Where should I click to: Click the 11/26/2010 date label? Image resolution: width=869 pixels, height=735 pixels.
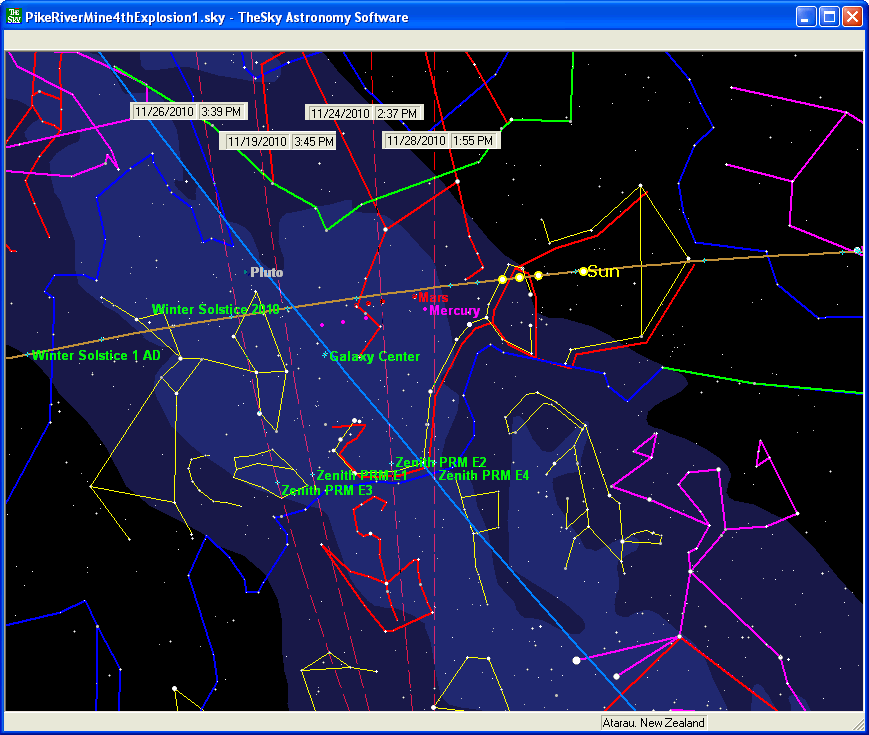163,111
